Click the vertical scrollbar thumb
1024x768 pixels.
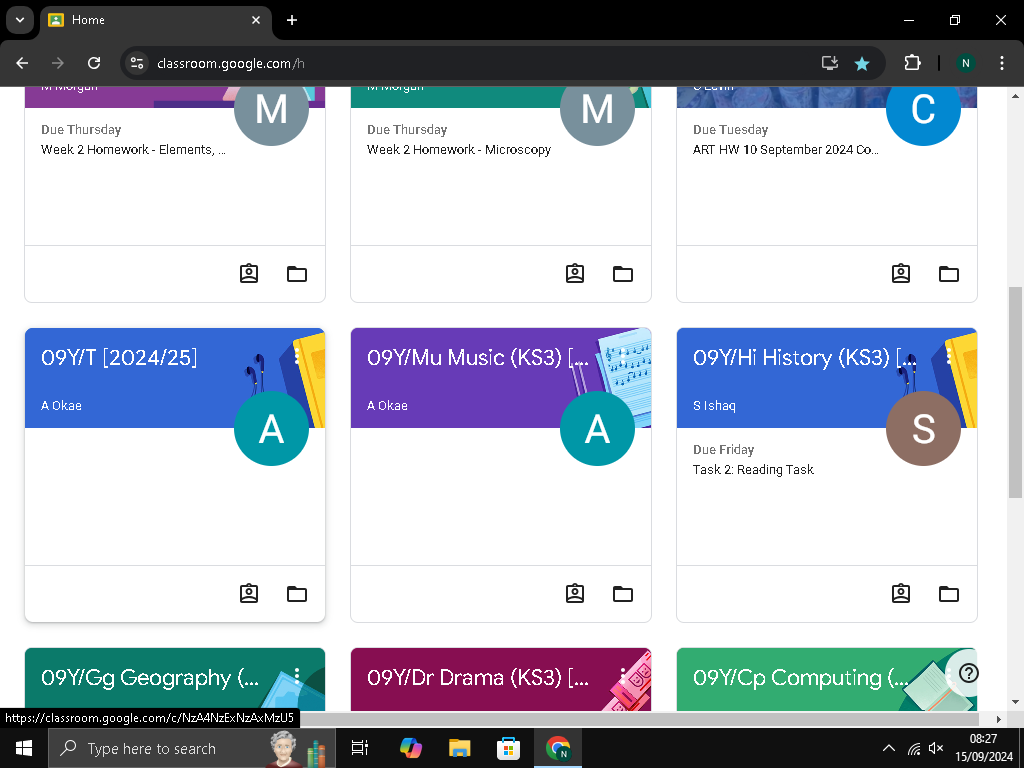[x=1015, y=392]
